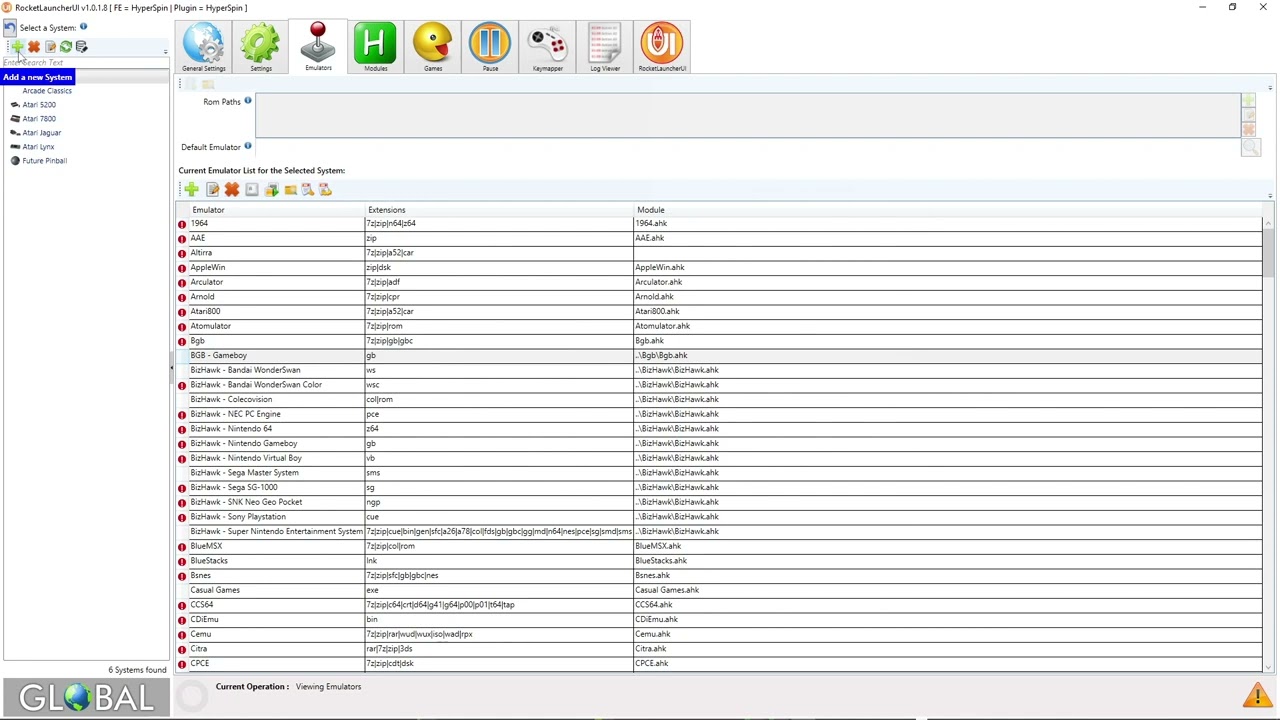Click Edit Rom Path icon beside path box
Image resolution: width=1280 pixels, height=720 pixels.
1249,116
